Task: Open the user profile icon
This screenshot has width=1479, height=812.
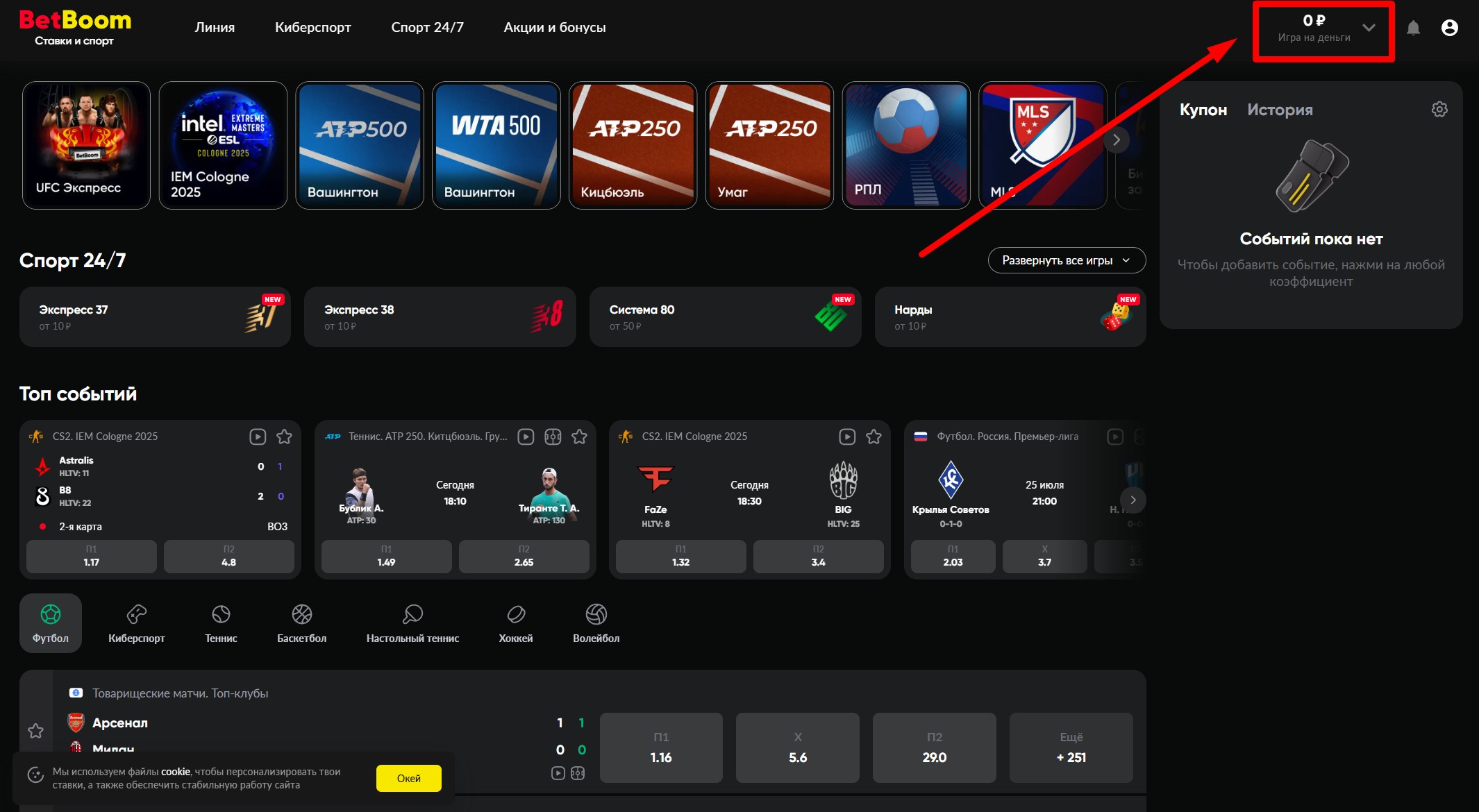Action: [1449, 28]
